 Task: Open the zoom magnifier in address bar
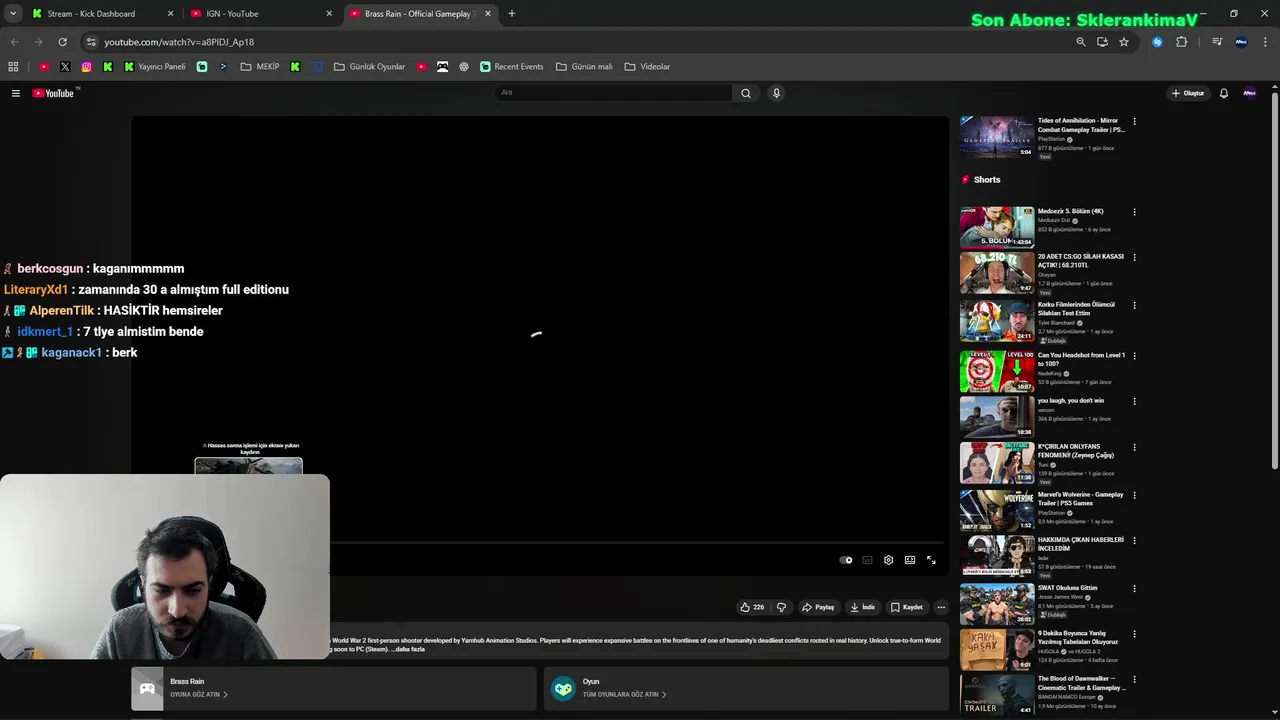pos(1080,42)
